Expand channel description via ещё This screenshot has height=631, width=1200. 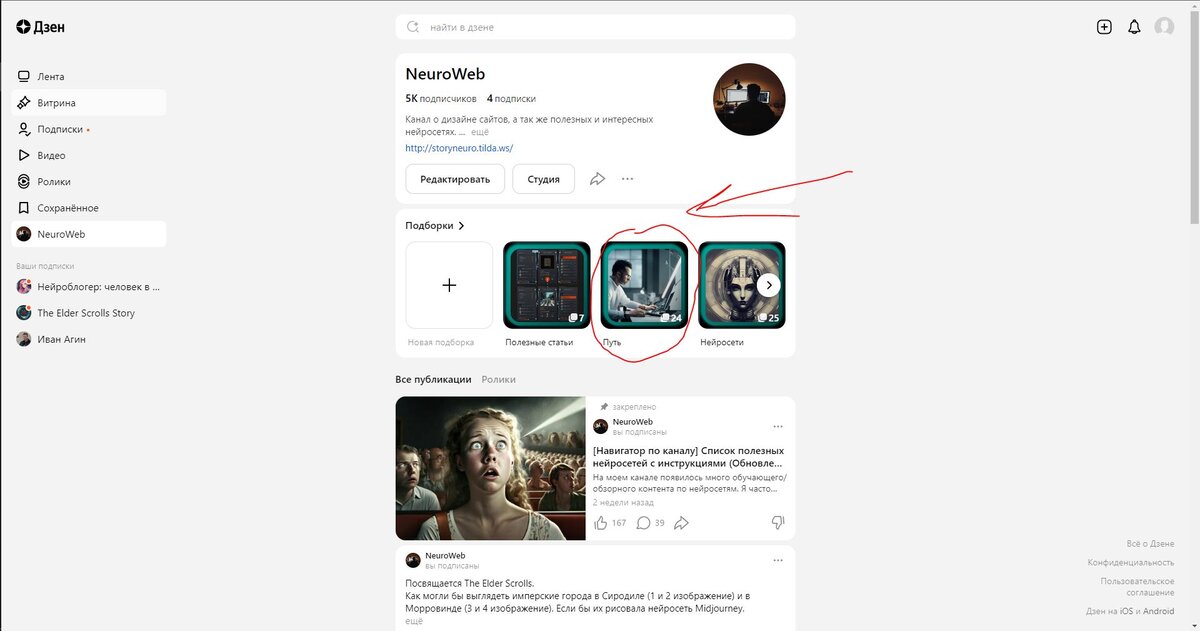[480, 132]
